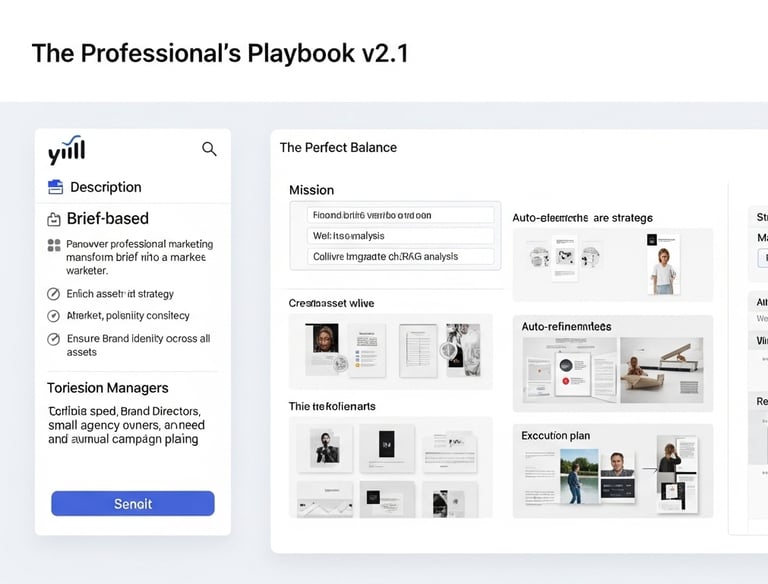Open the Excution plan card
Image resolution: width=768 pixels, height=584 pixels.
pyautogui.click(x=613, y=471)
